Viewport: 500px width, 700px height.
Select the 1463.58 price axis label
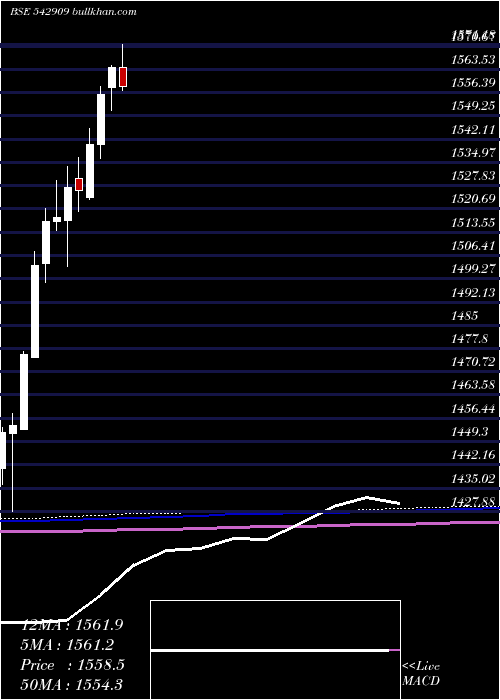[473, 385]
